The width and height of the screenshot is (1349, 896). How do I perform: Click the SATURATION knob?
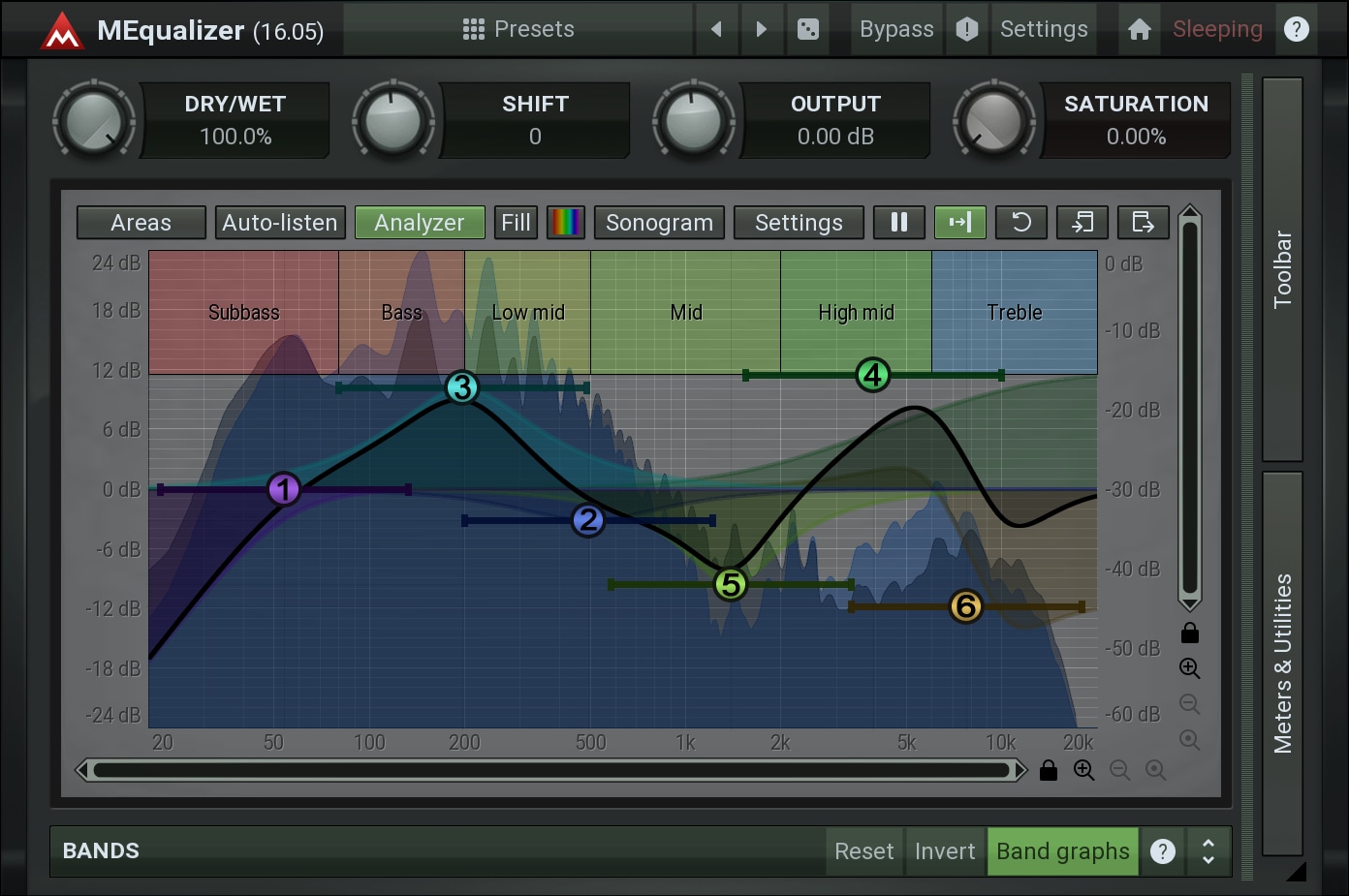coord(993,121)
